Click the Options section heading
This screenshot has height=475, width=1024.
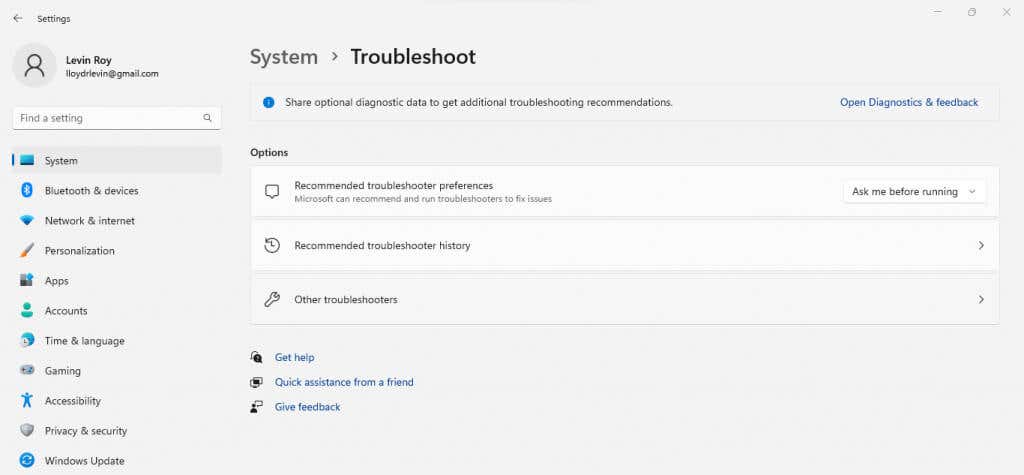click(x=269, y=152)
